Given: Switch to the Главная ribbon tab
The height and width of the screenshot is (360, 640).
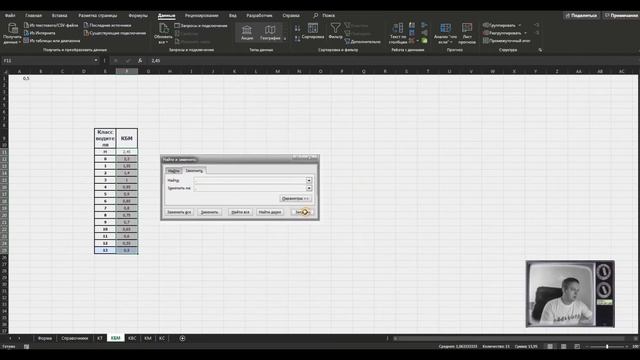Looking at the screenshot, I should pyautogui.click(x=33, y=16).
